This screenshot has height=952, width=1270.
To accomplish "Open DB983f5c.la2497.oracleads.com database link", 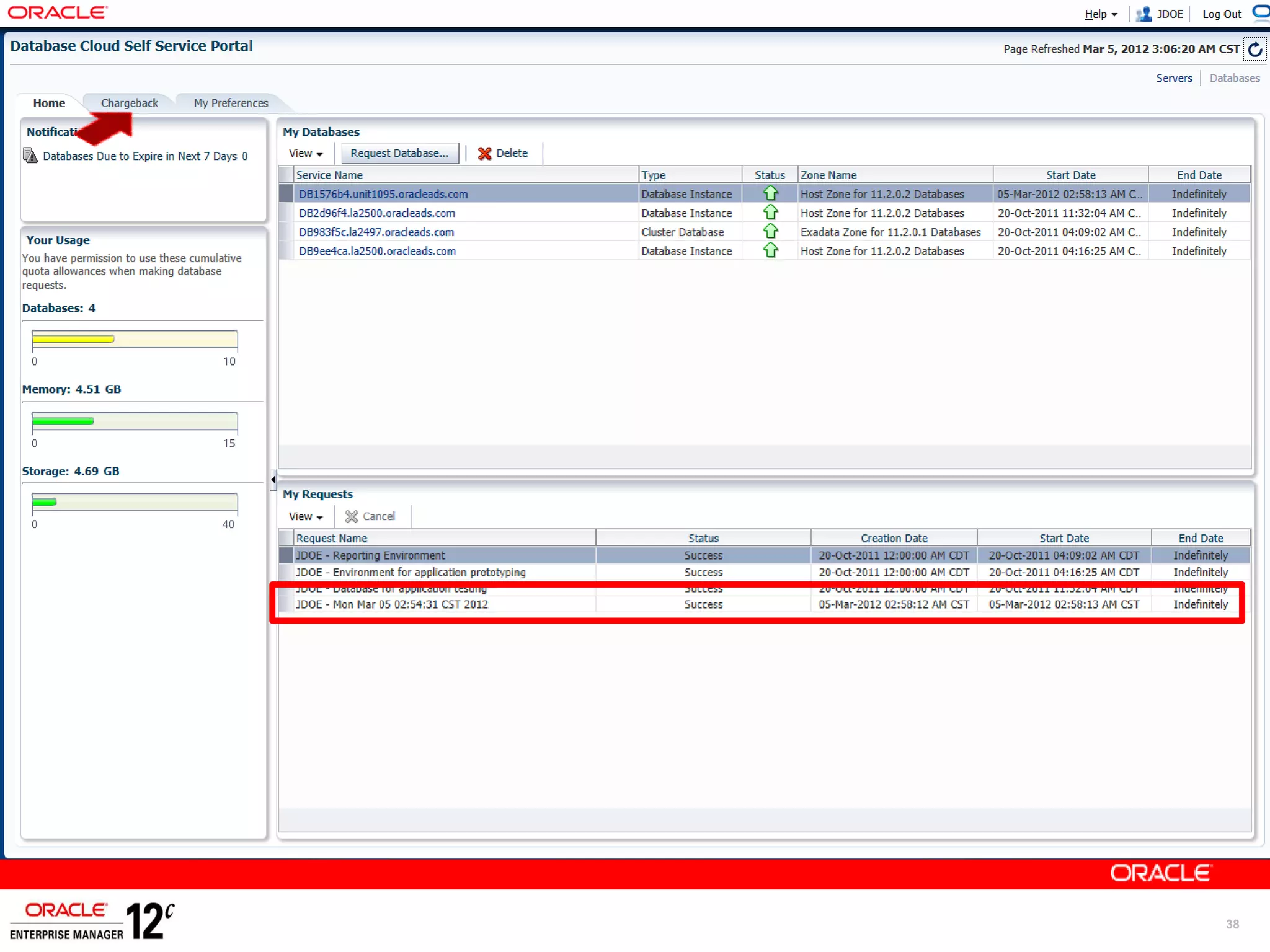I will (376, 232).
